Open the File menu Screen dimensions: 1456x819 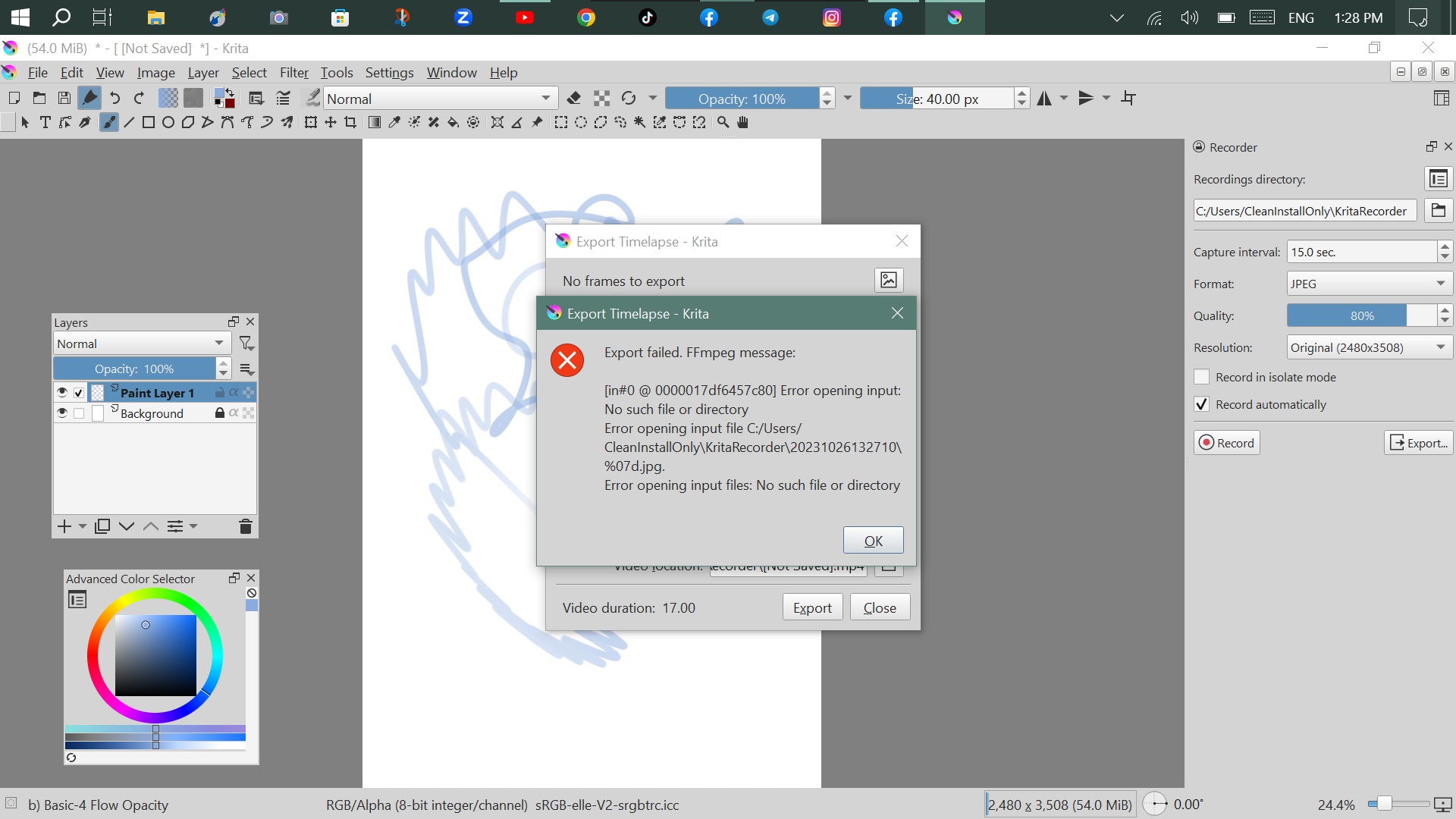click(38, 72)
